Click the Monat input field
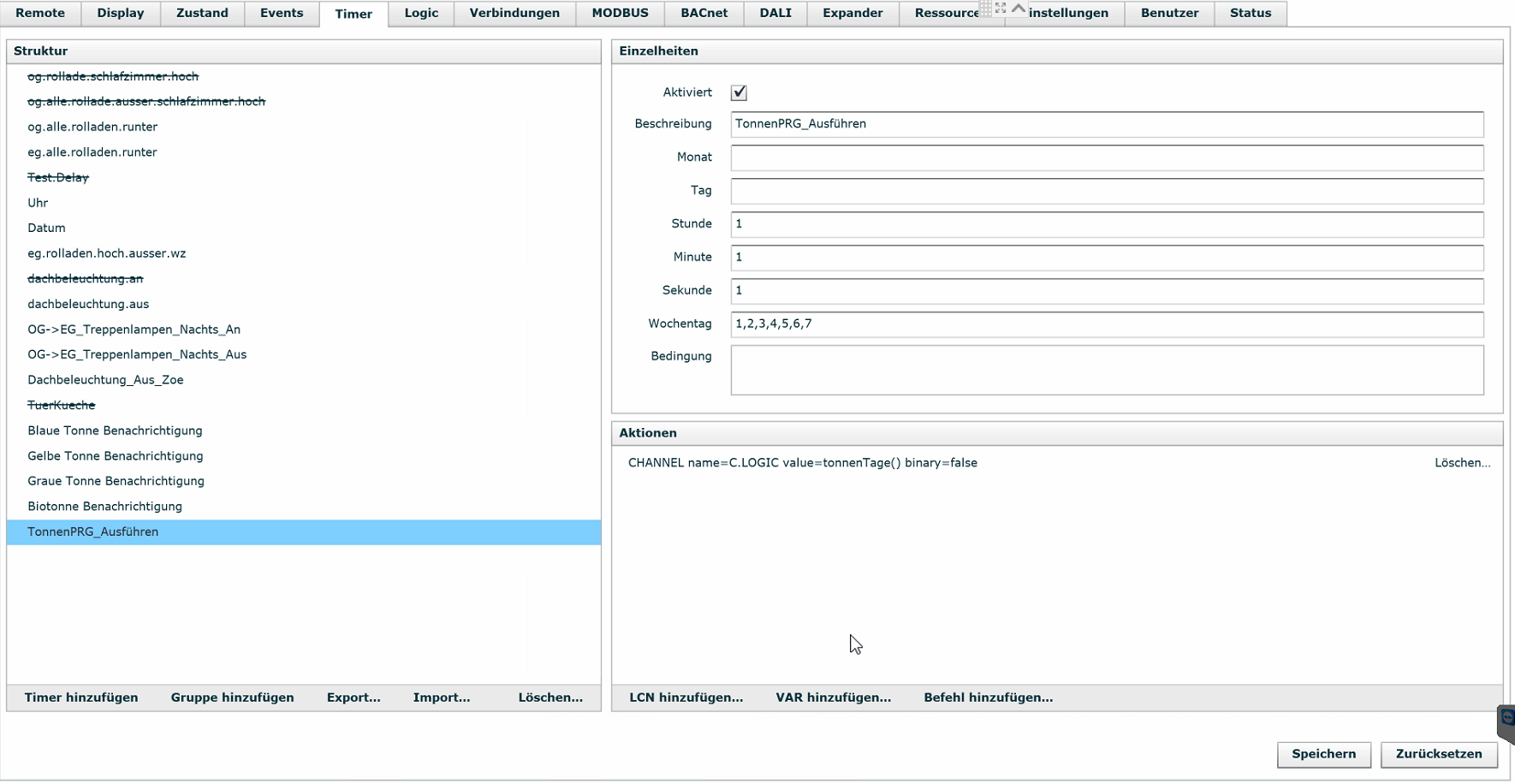The image size is (1515, 784). tap(1106, 157)
